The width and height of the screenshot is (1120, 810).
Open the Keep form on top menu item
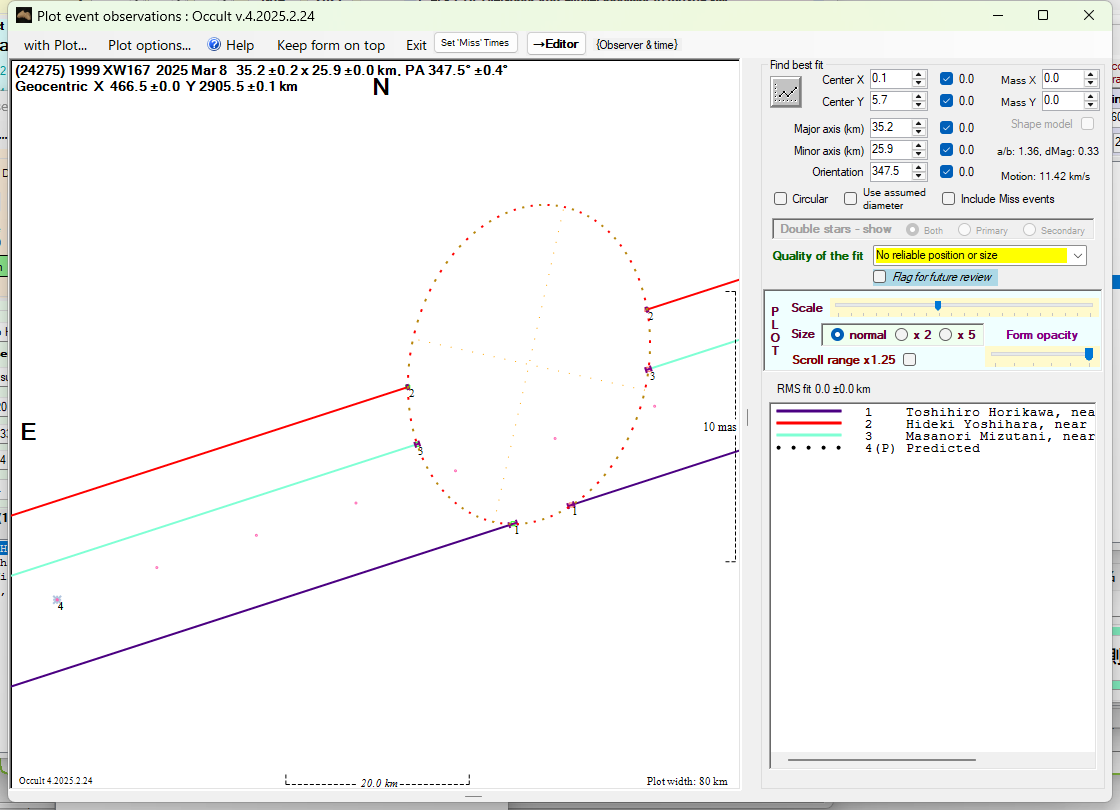[x=330, y=45]
